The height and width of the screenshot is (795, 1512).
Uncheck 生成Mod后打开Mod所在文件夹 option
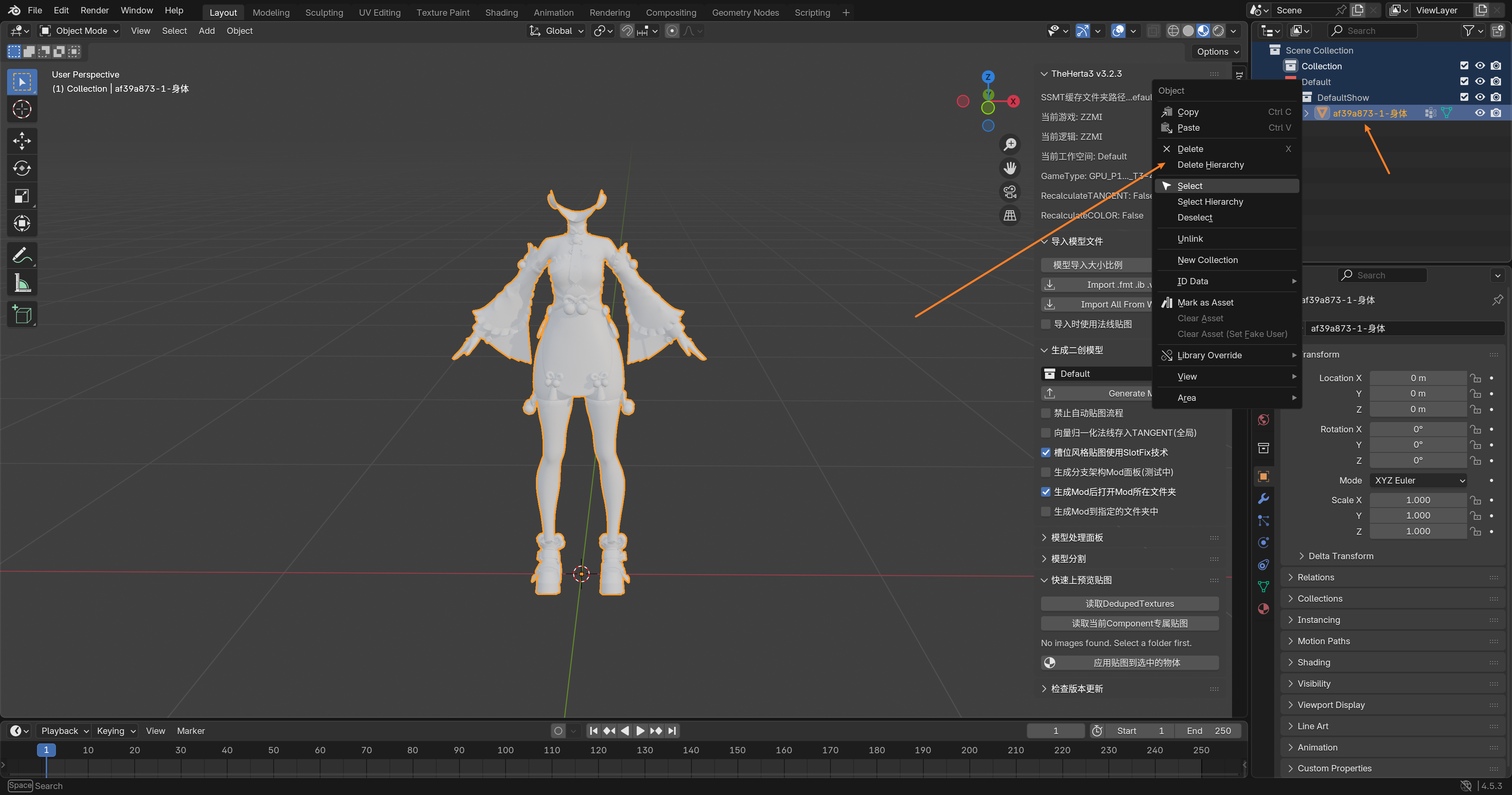click(1045, 492)
